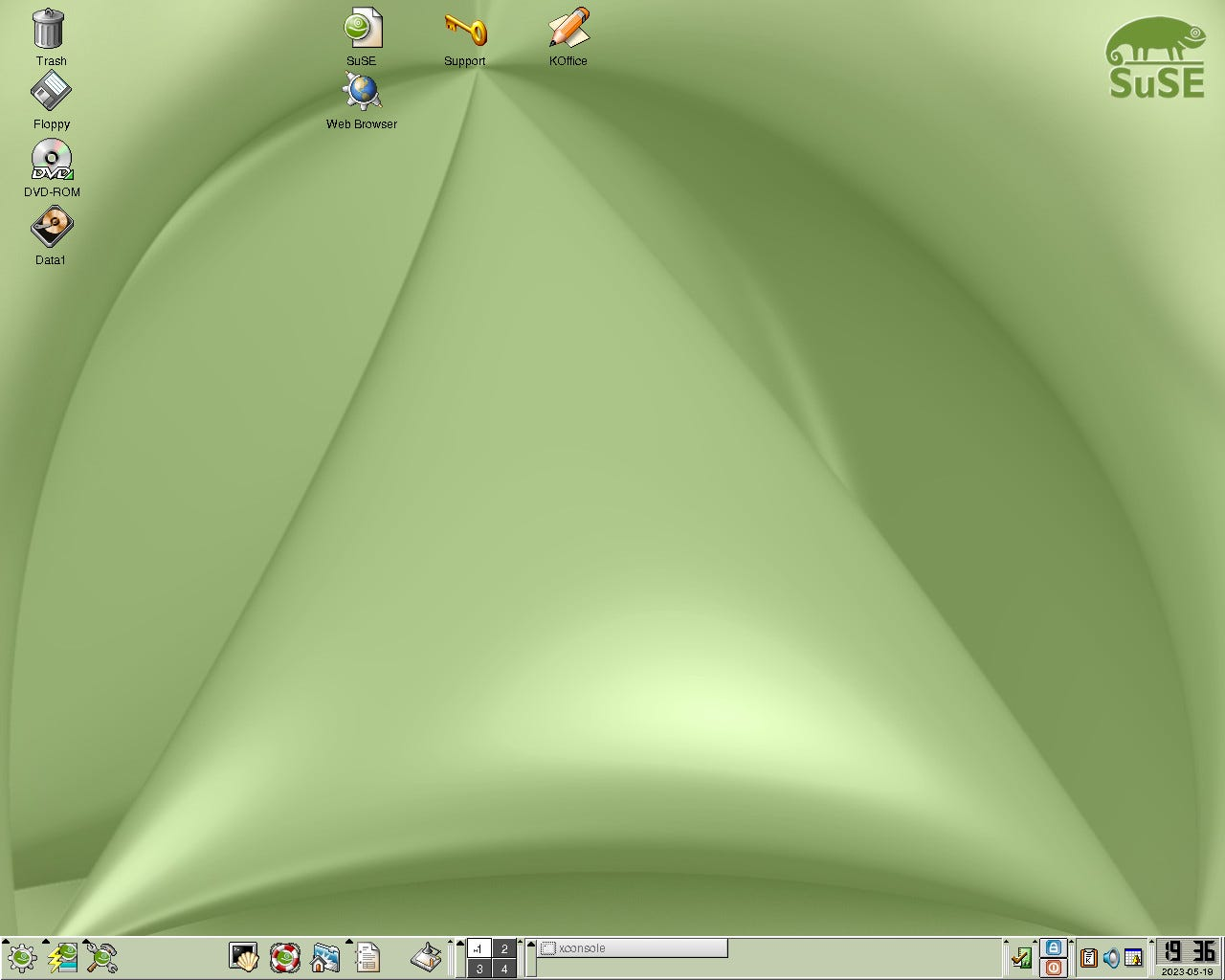
Task: Click the red logout power button
Action: click(x=1054, y=968)
